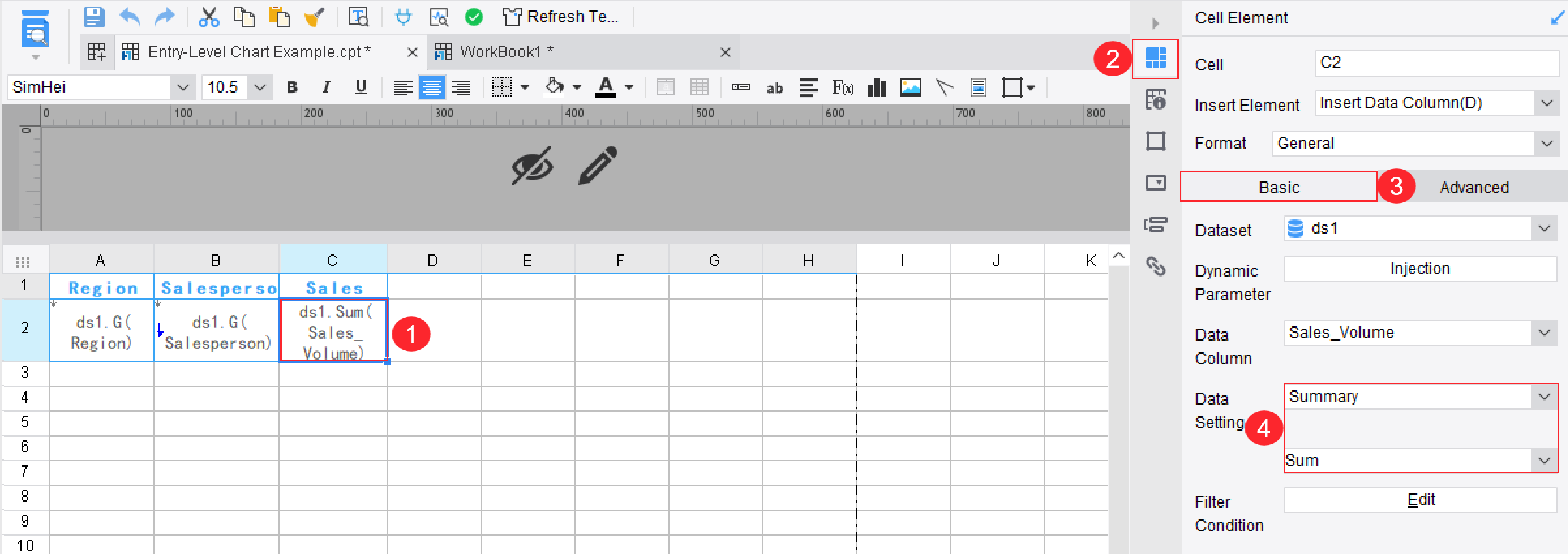Toggle the crossed-out eye visibility icon
1568x554 pixels.
click(533, 166)
